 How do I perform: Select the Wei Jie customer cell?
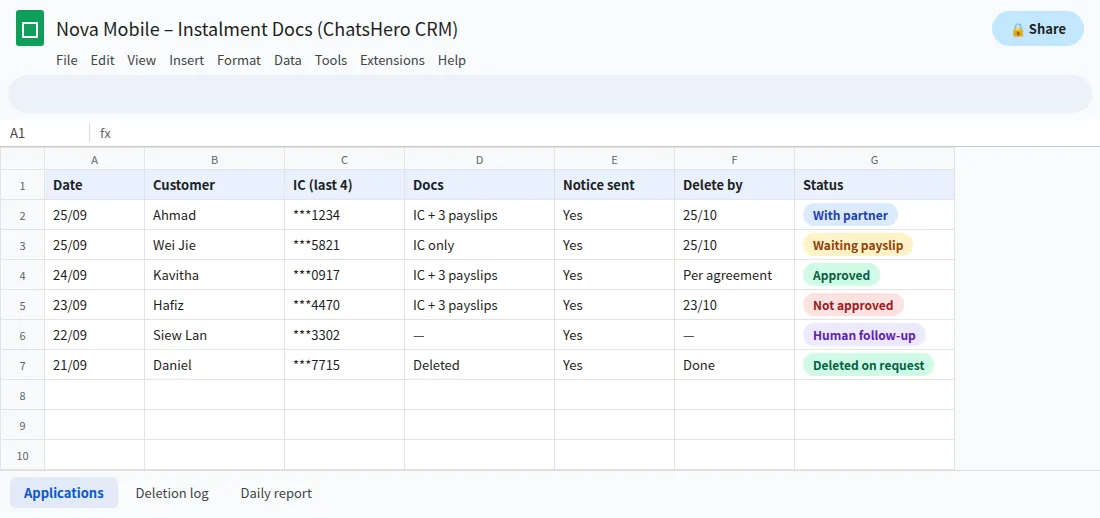[215, 246]
